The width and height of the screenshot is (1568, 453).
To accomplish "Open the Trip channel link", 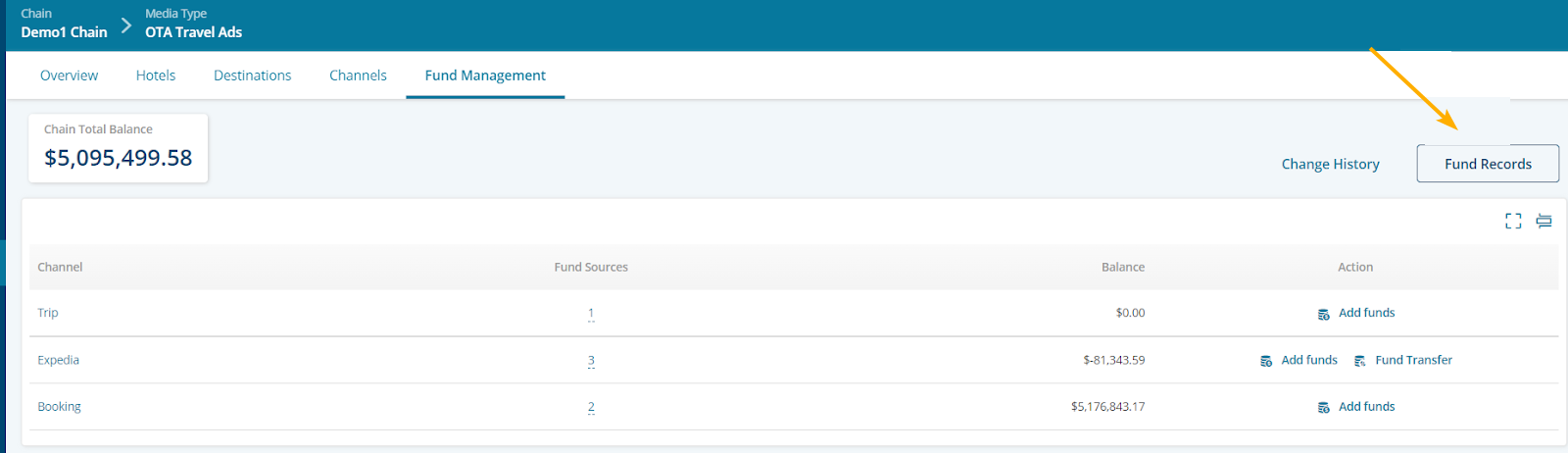I will tap(48, 313).
